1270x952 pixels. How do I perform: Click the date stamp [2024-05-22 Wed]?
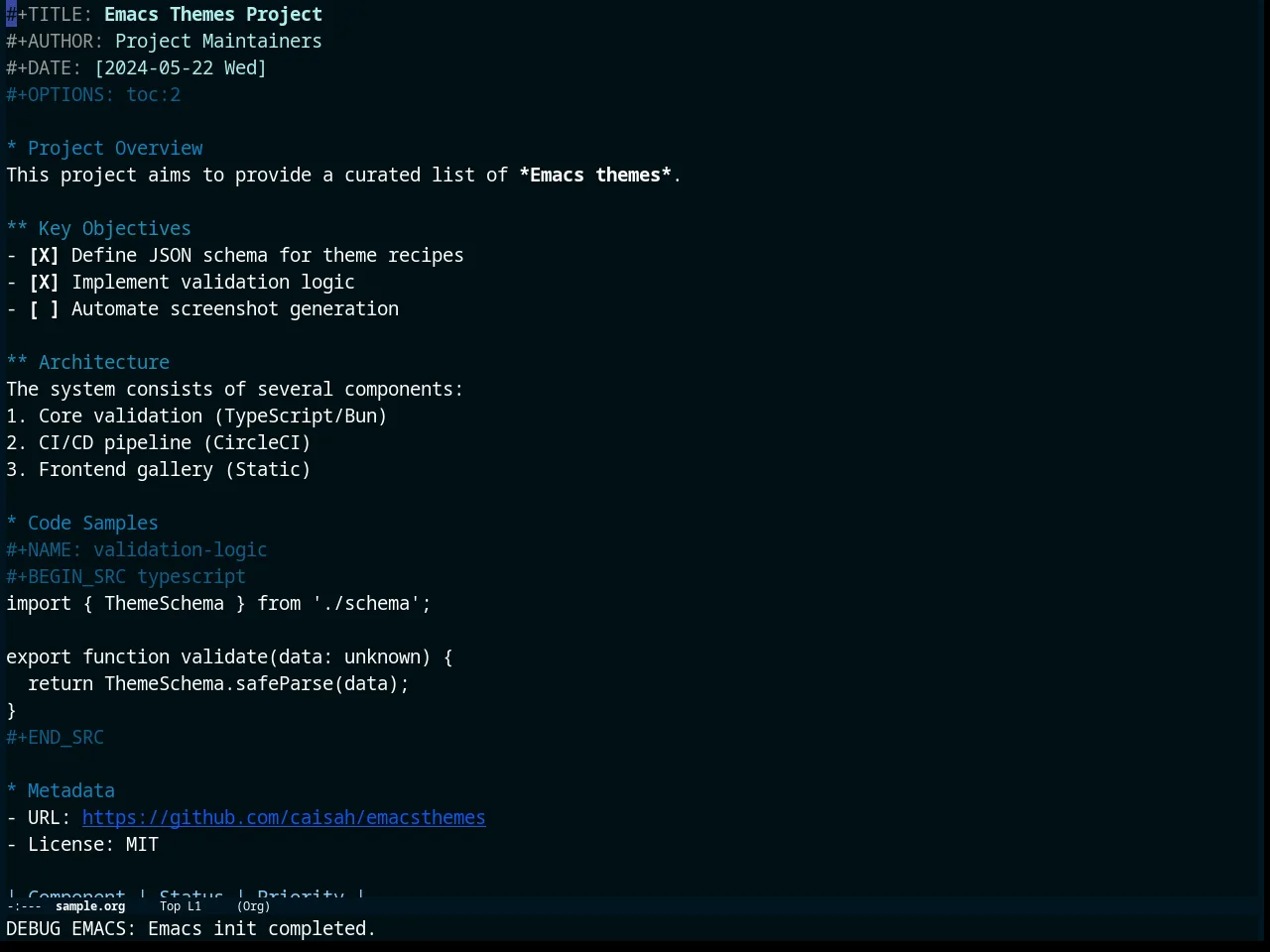click(x=181, y=67)
